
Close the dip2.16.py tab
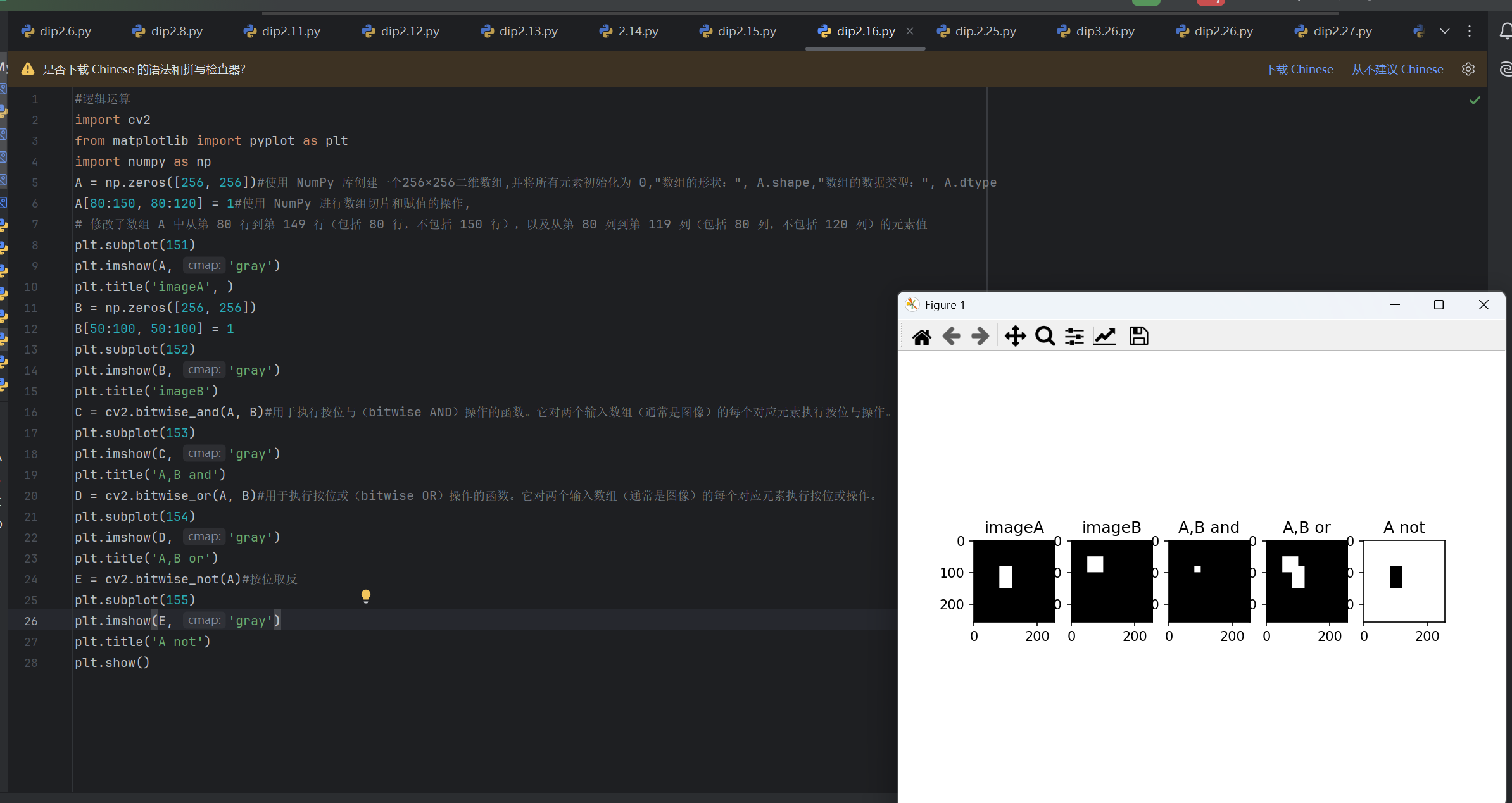pos(910,31)
